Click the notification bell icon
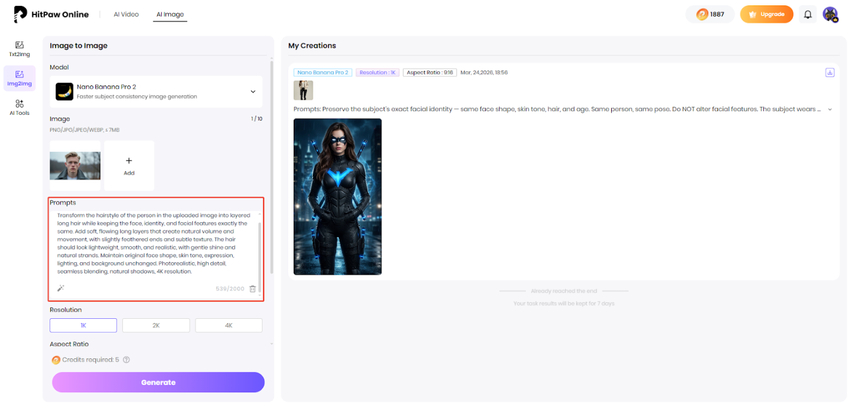Viewport: 854px width, 409px height. pos(807,15)
